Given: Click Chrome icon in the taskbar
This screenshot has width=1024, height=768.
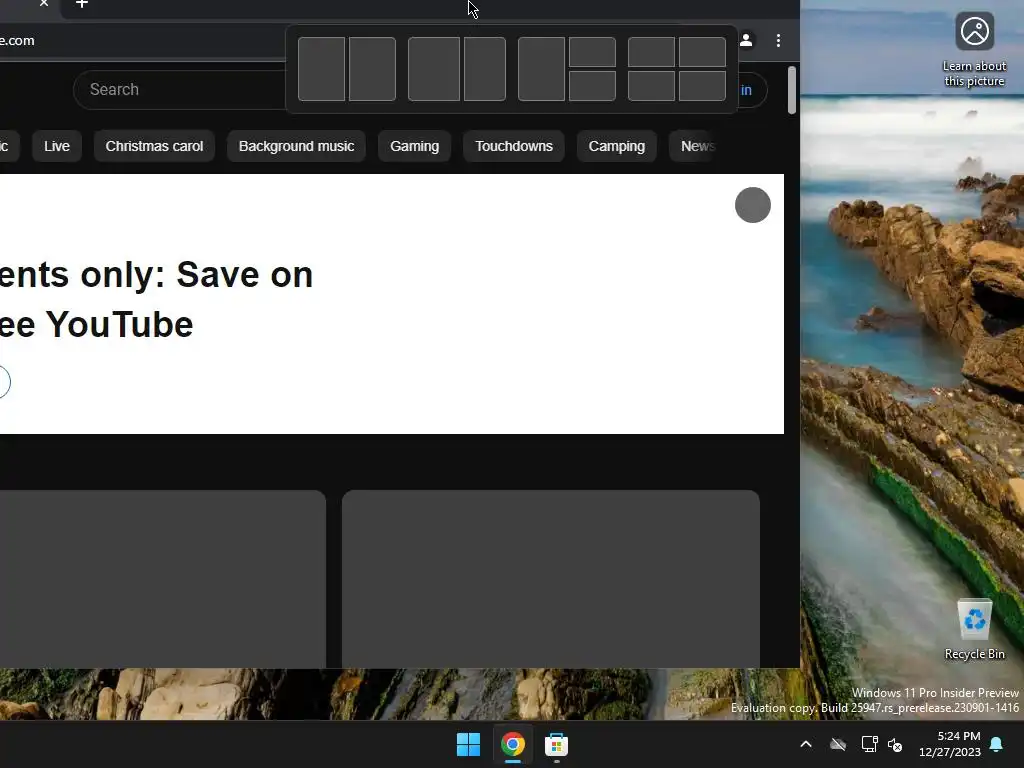Looking at the screenshot, I should pos(513,744).
